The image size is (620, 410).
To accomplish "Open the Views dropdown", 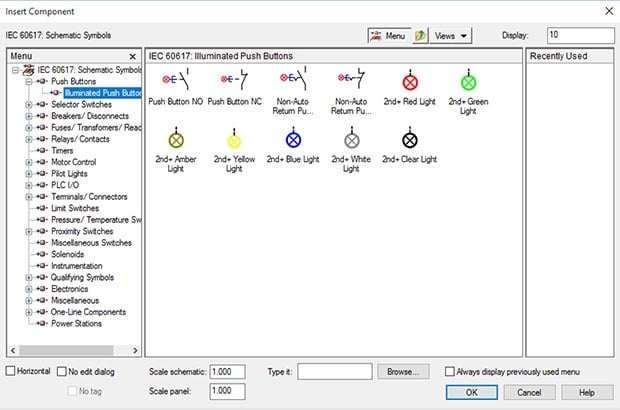I will (x=450, y=36).
